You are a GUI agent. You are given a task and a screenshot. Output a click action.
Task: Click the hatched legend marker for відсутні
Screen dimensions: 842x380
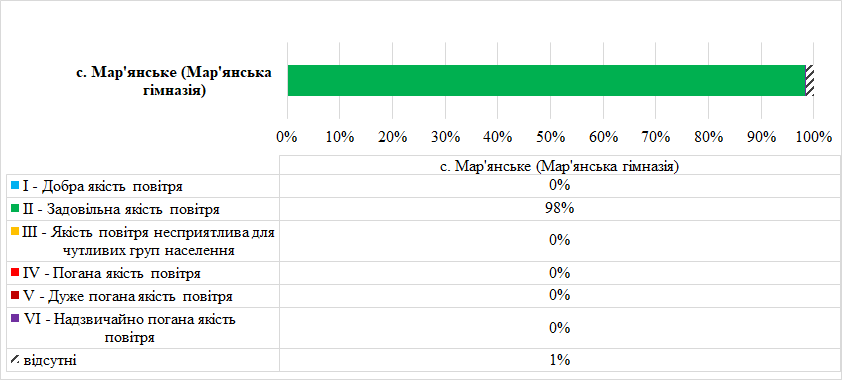point(14,360)
